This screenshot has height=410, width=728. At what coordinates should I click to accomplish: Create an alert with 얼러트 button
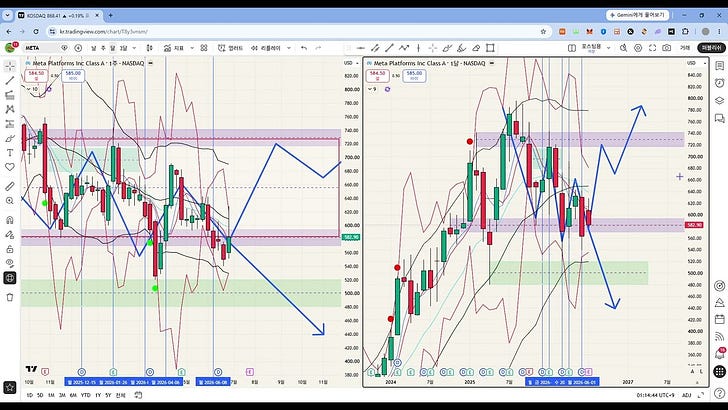(x=230, y=48)
